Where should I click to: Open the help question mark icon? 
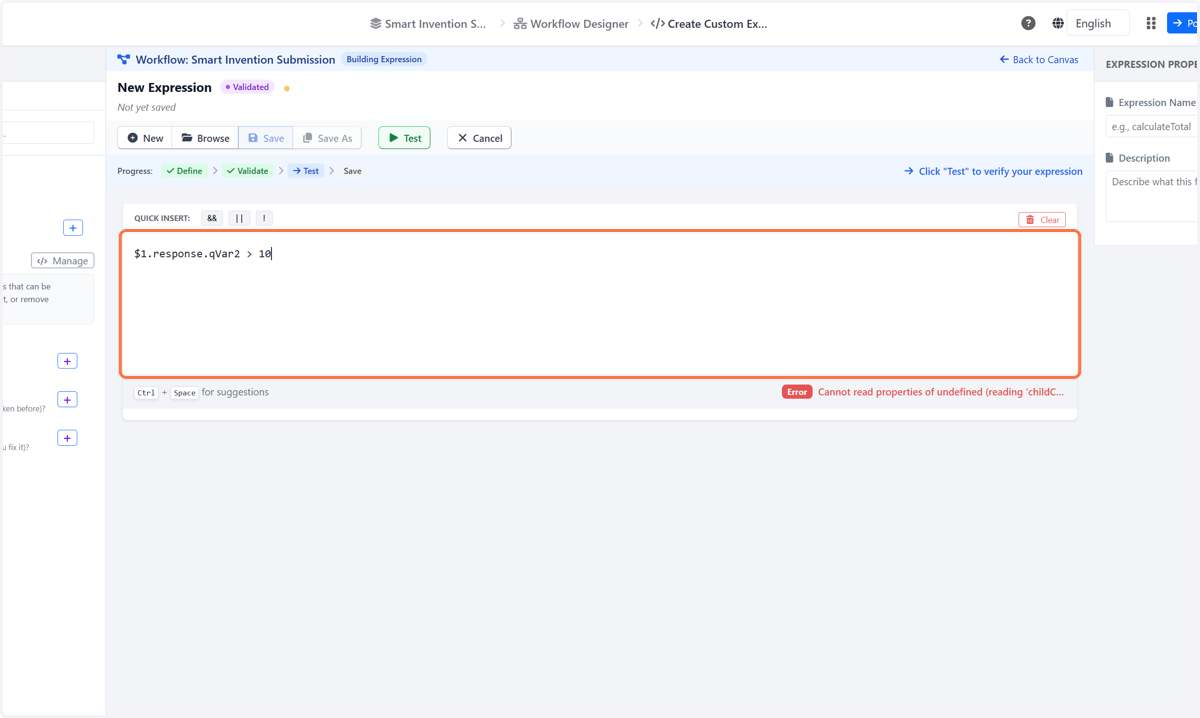tap(1028, 23)
